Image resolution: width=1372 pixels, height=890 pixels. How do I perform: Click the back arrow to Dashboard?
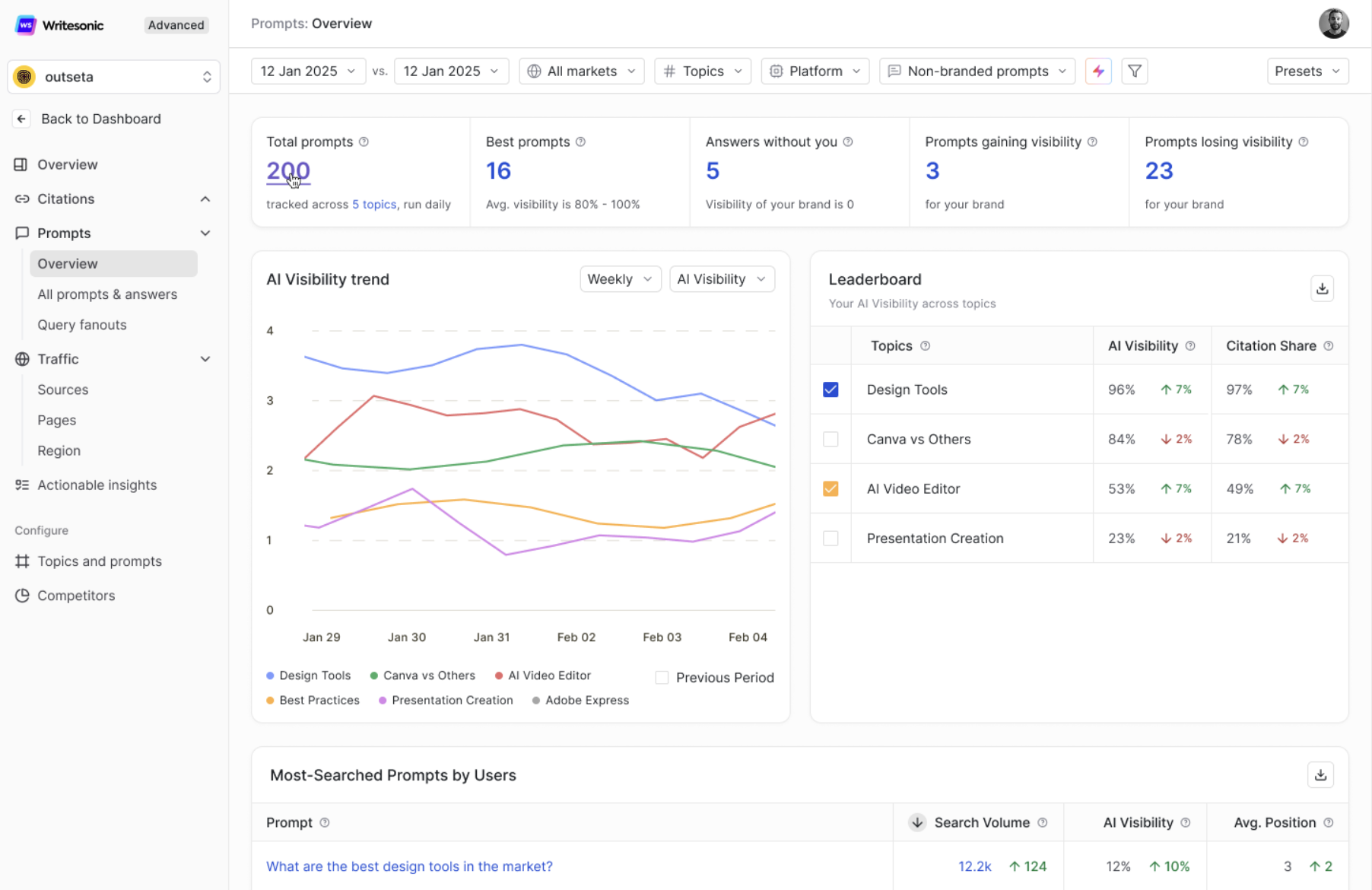(x=21, y=119)
